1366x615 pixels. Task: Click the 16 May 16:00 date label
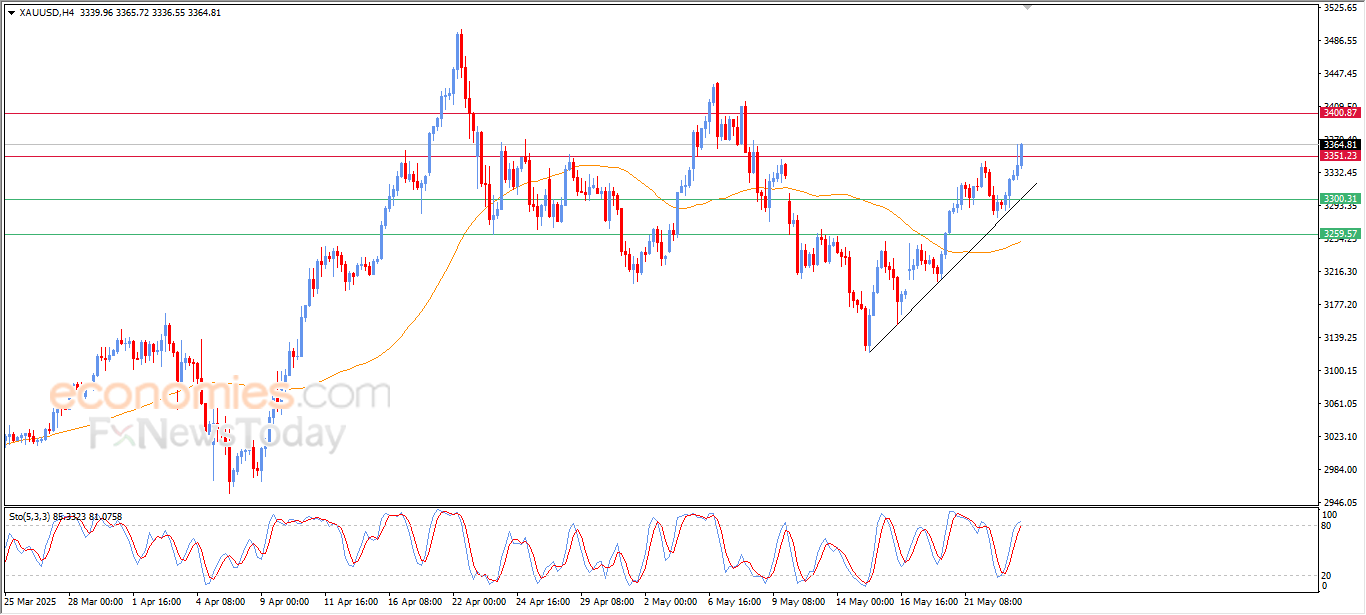(x=928, y=602)
